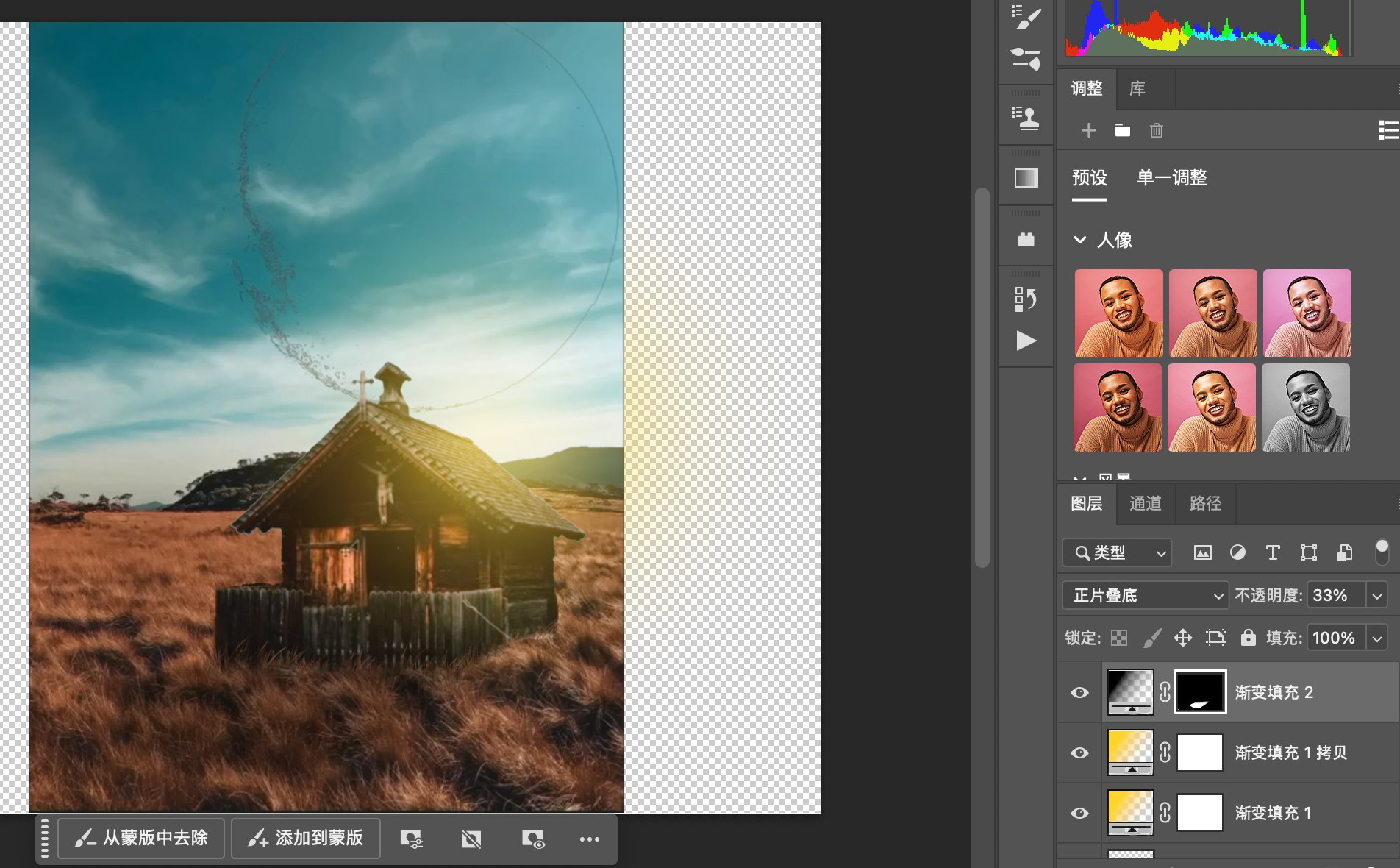
Task: Hide the 渐变填充 1 拷贝 layer
Action: (x=1079, y=753)
